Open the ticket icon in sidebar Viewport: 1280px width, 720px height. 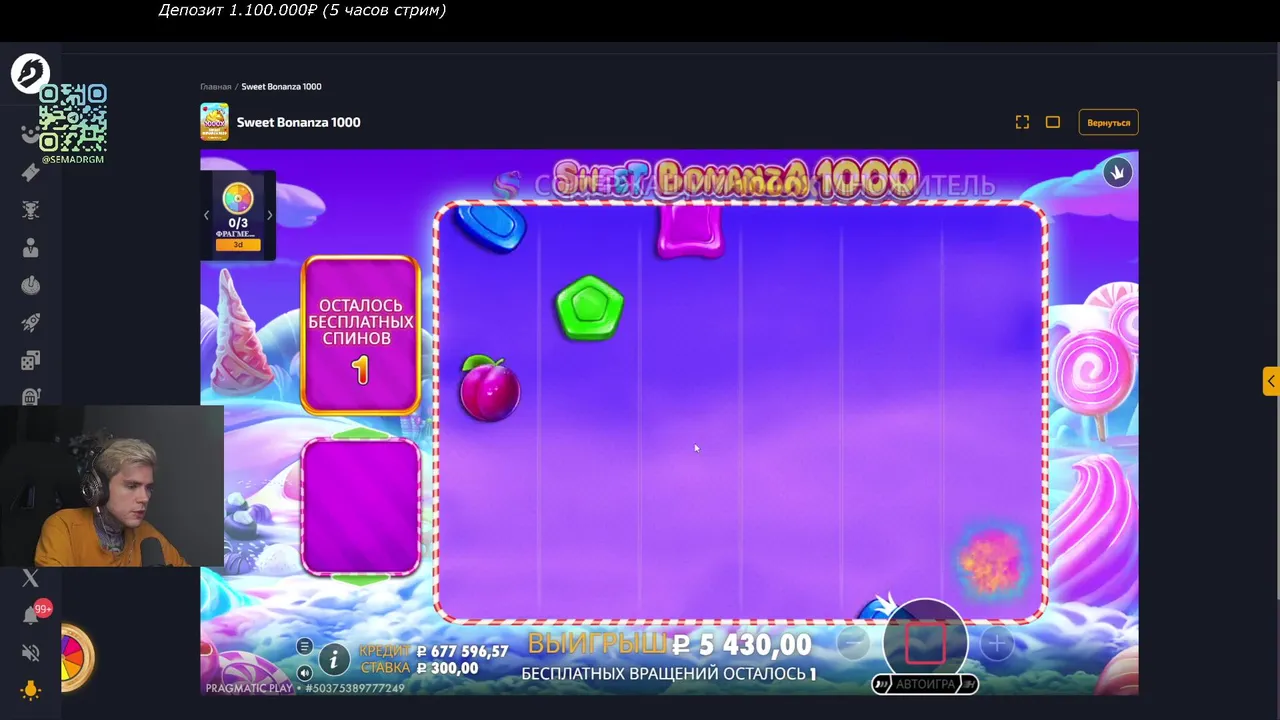(x=30, y=172)
